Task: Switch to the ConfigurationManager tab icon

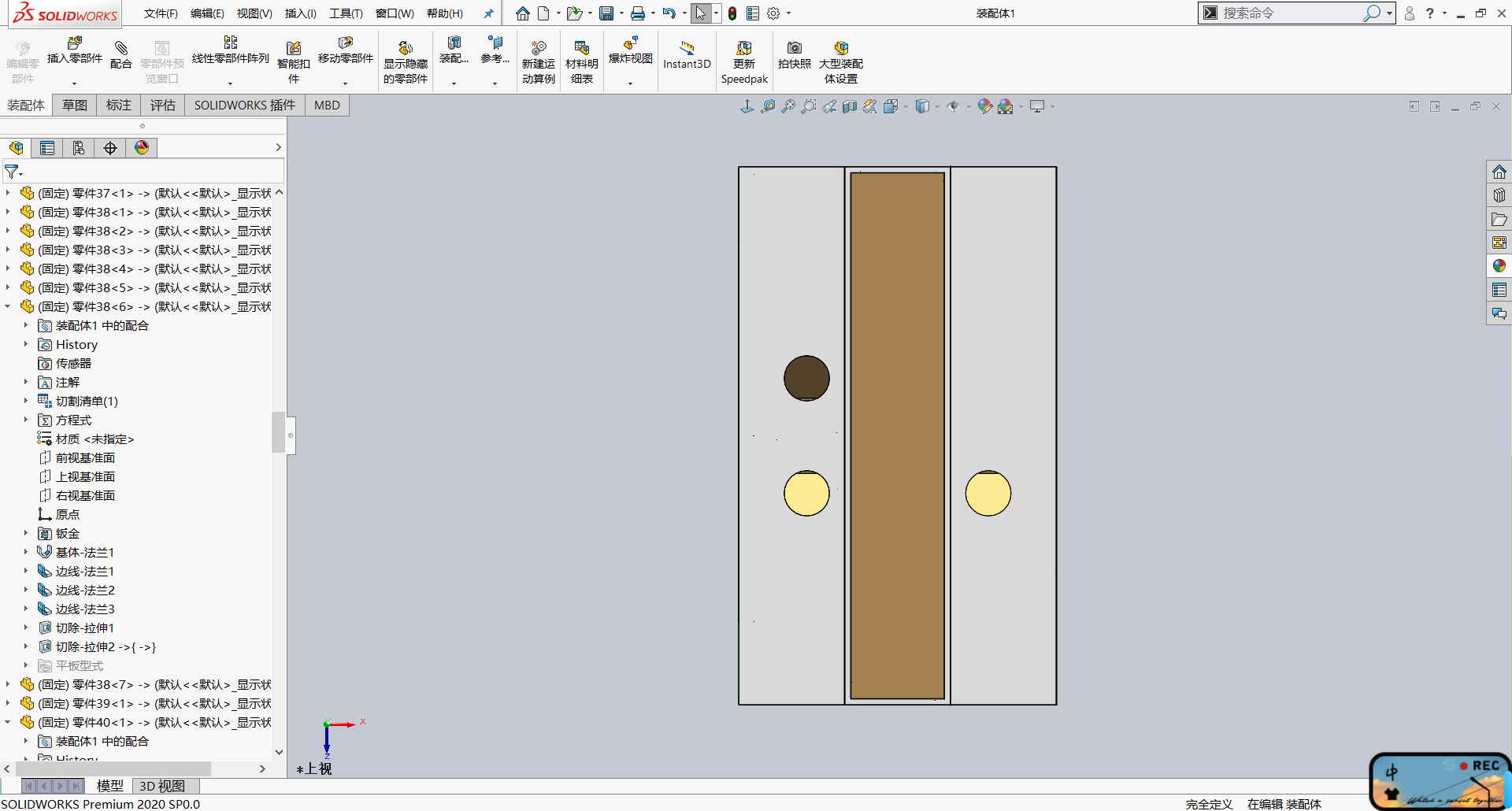Action: (79, 148)
